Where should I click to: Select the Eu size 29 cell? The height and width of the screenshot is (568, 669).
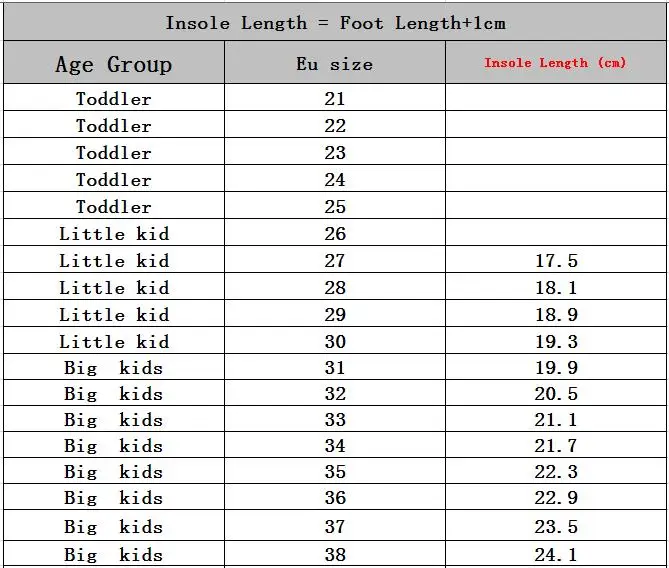pyautogui.click(x=335, y=315)
